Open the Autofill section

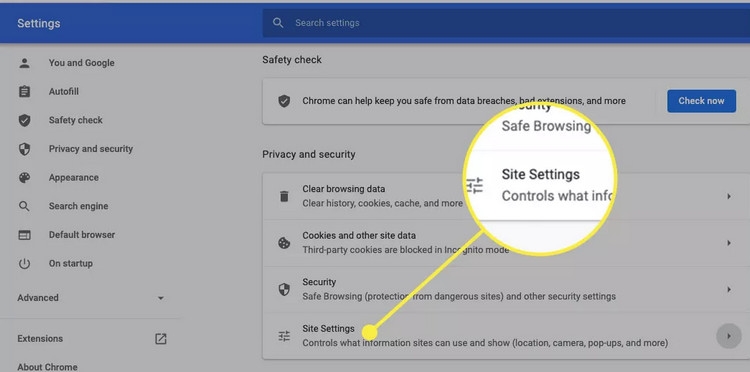click(x=64, y=92)
